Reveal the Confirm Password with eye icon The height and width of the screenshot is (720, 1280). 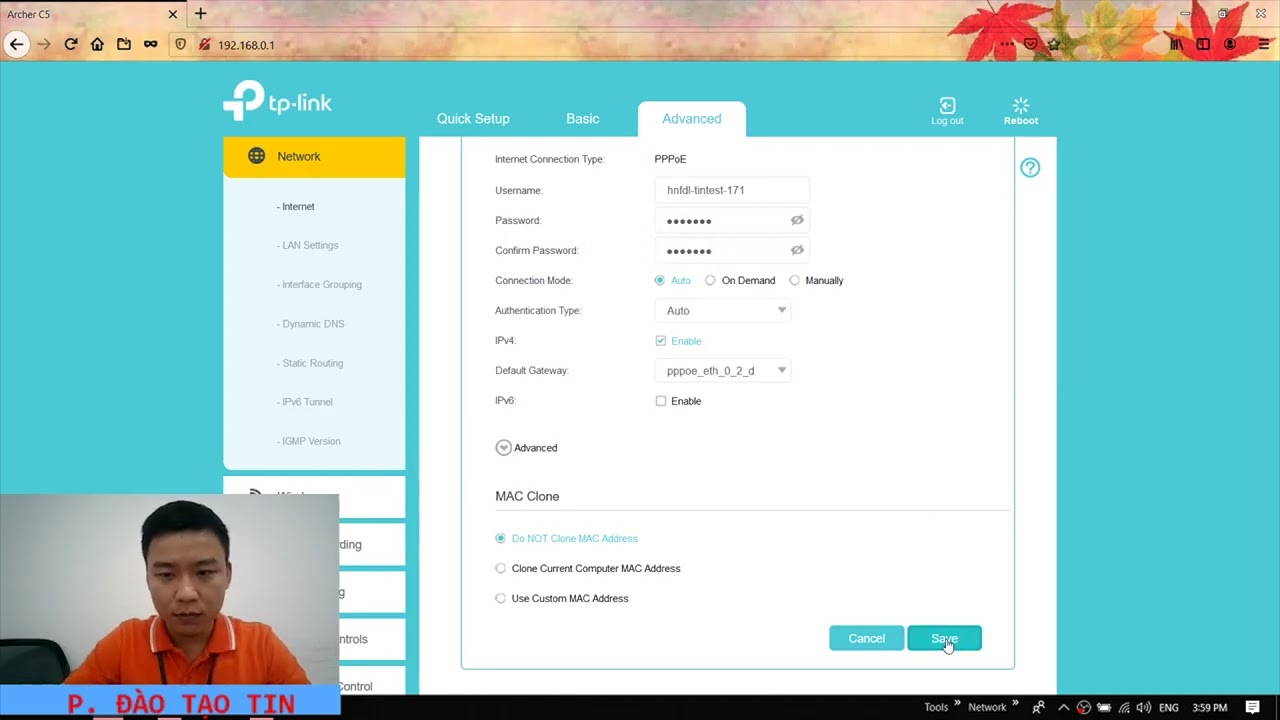pos(797,250)
